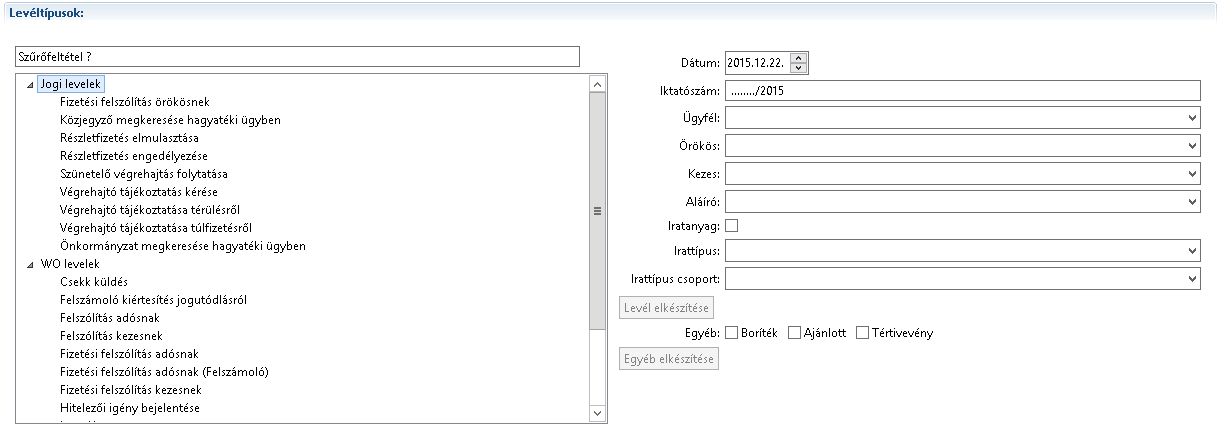
Task: Increase date with stepper up arrow
Action: 798,58
